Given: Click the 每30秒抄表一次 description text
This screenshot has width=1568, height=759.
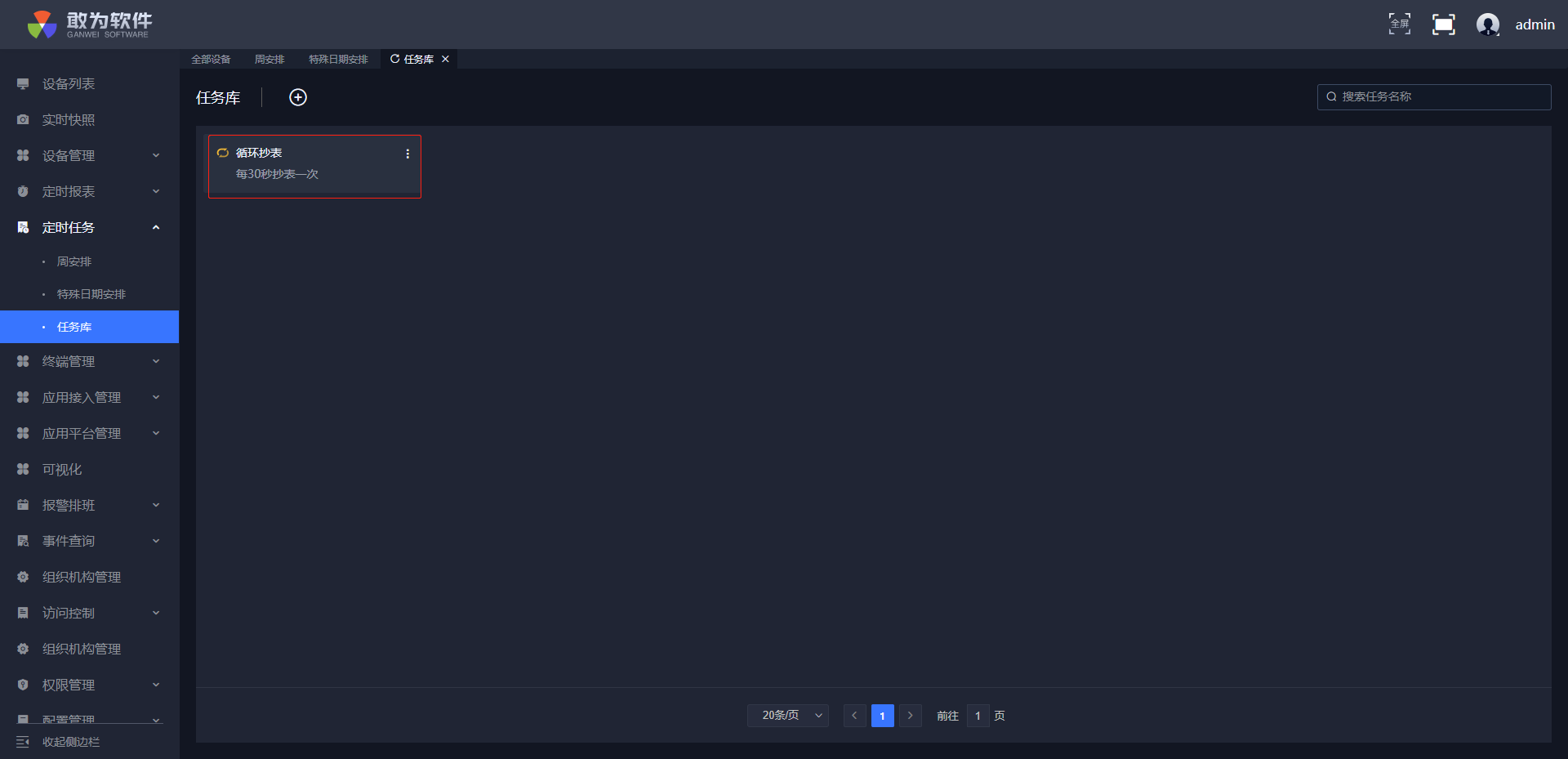Looking at the screenshot, I should [277, 174].
